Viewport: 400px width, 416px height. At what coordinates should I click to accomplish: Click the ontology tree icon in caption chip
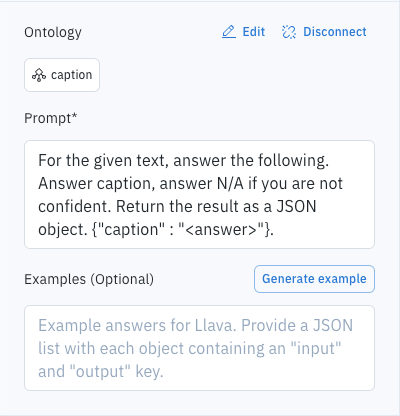coord(39,75)
